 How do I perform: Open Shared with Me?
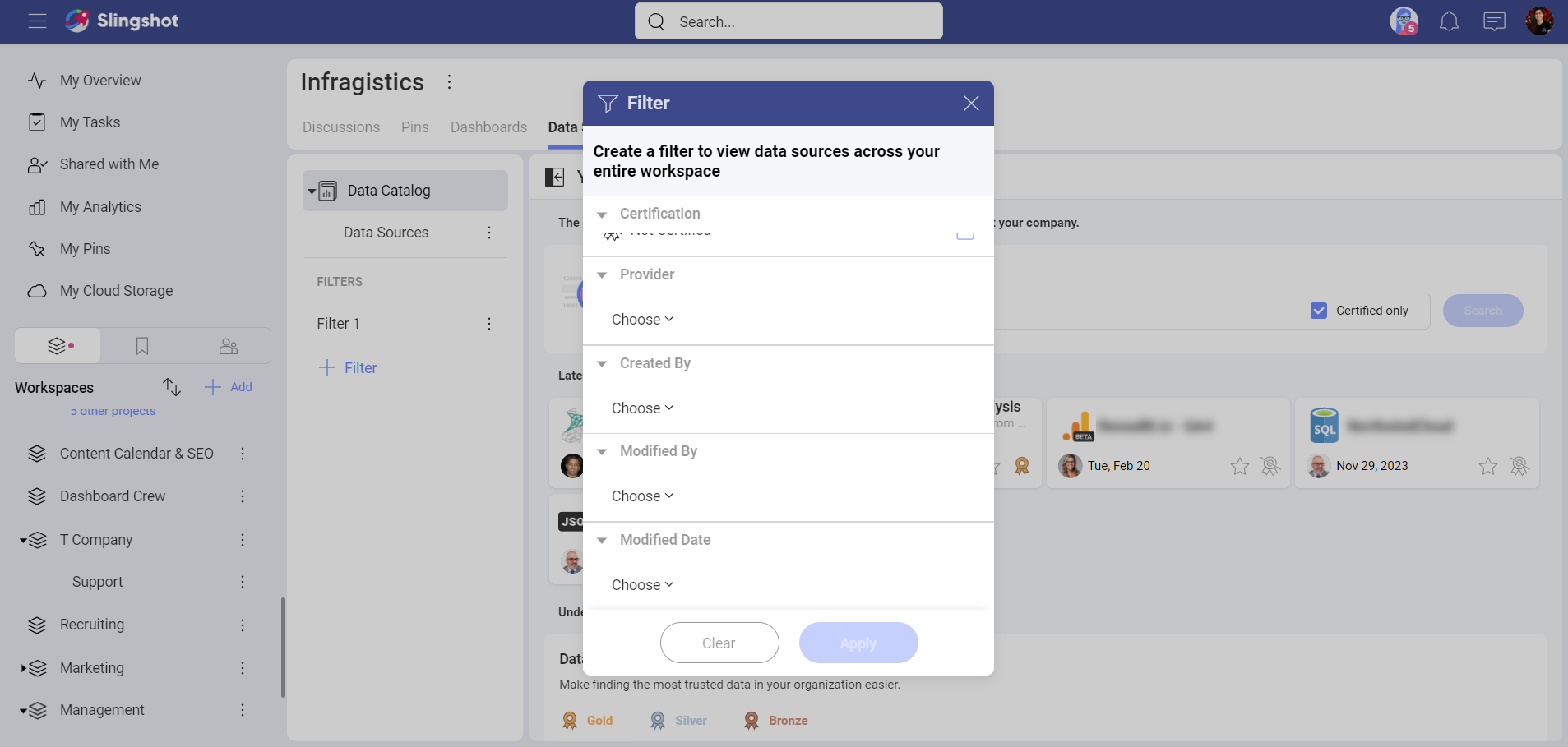point(109,164)
